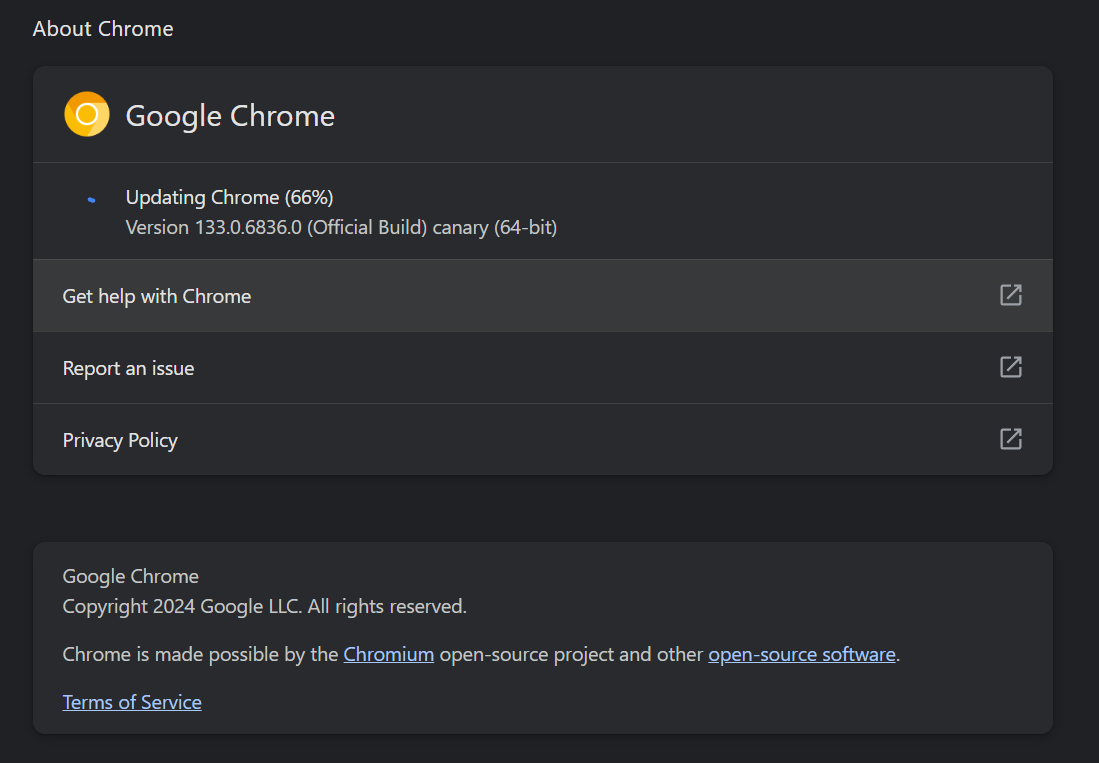Click the version number 133.0.6836.0
Screen dimensions: 1099x763
tap(248, 228)
